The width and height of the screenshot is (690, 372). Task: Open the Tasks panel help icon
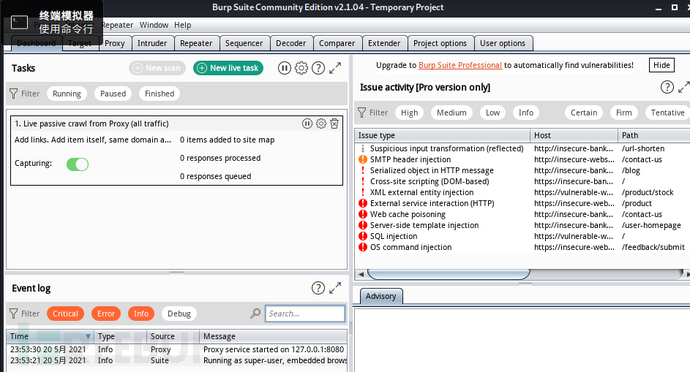[318, 68]
